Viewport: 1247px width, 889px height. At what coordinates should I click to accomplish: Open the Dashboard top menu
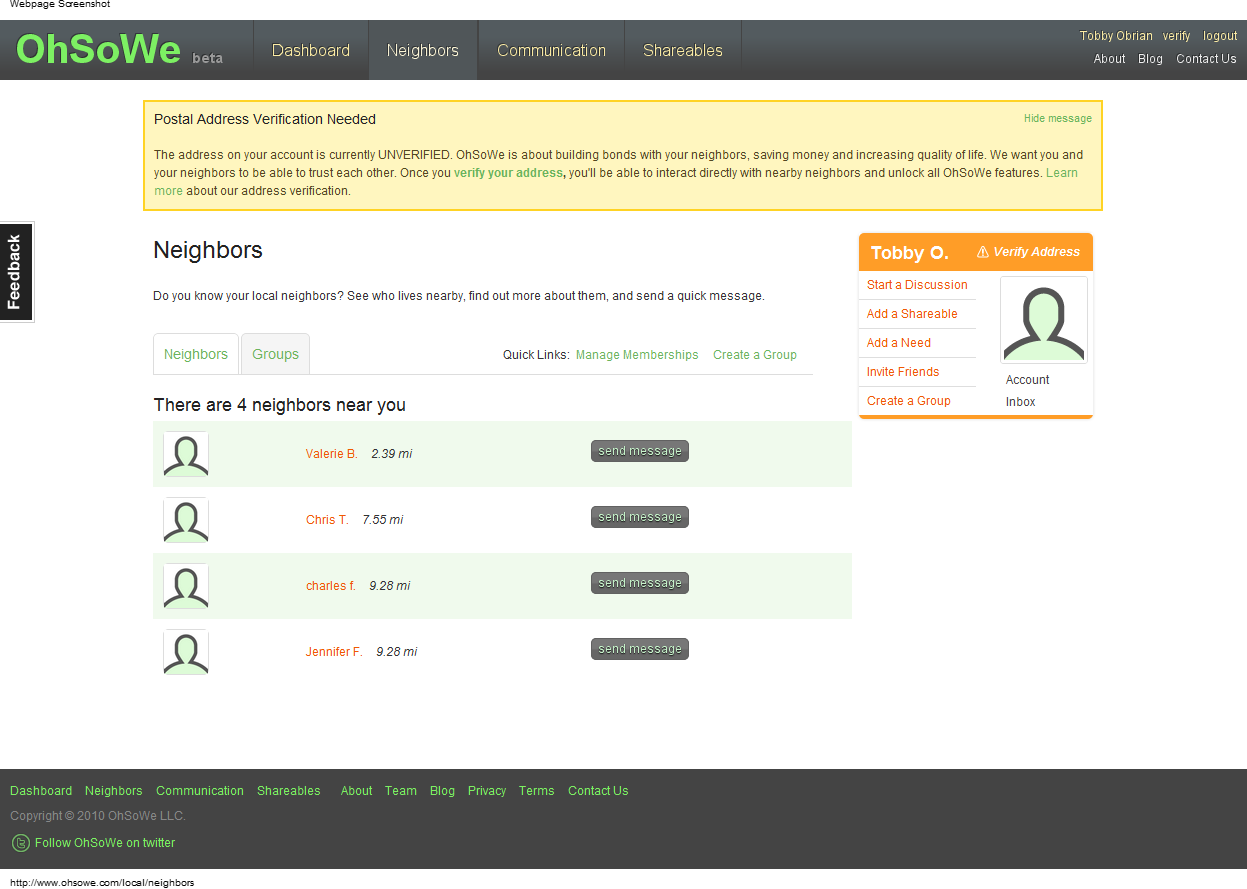(311, 50)
